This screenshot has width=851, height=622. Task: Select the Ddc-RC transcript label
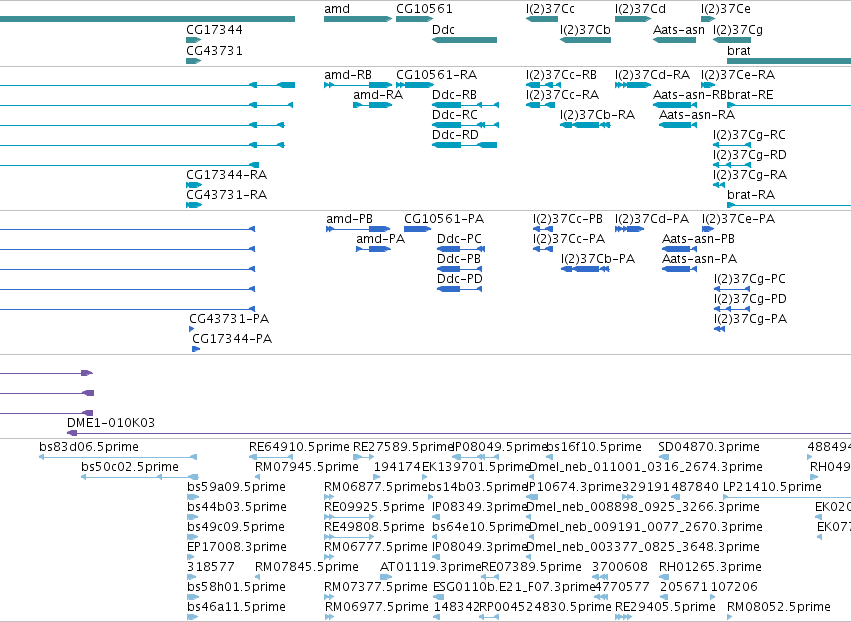click(455, 115)
